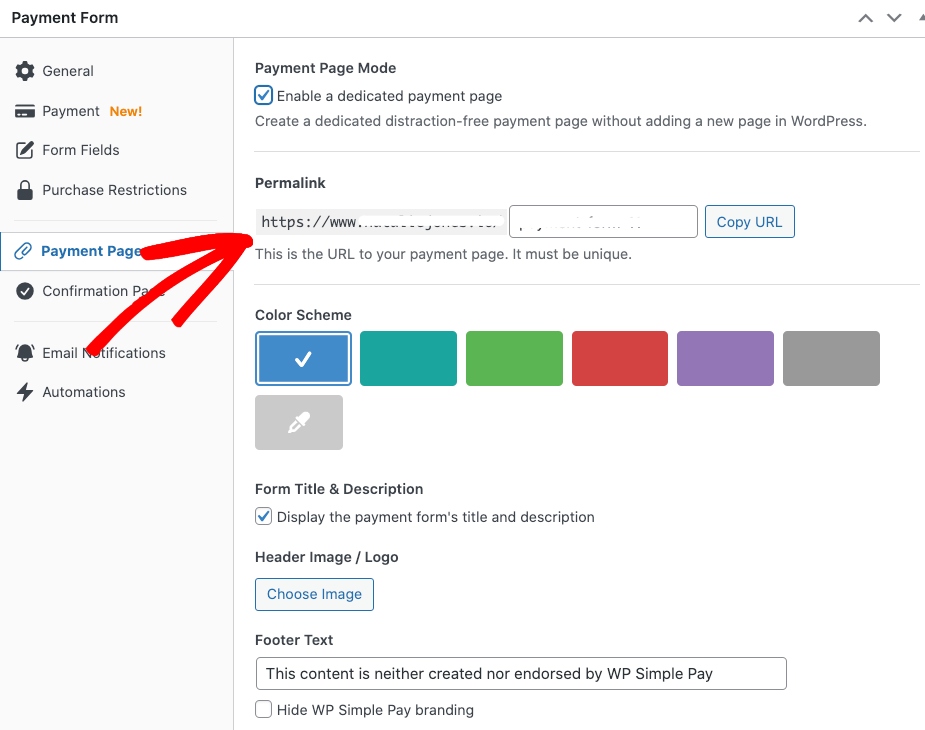Disable the dedicated payment page checkbox

click(264, 96)
